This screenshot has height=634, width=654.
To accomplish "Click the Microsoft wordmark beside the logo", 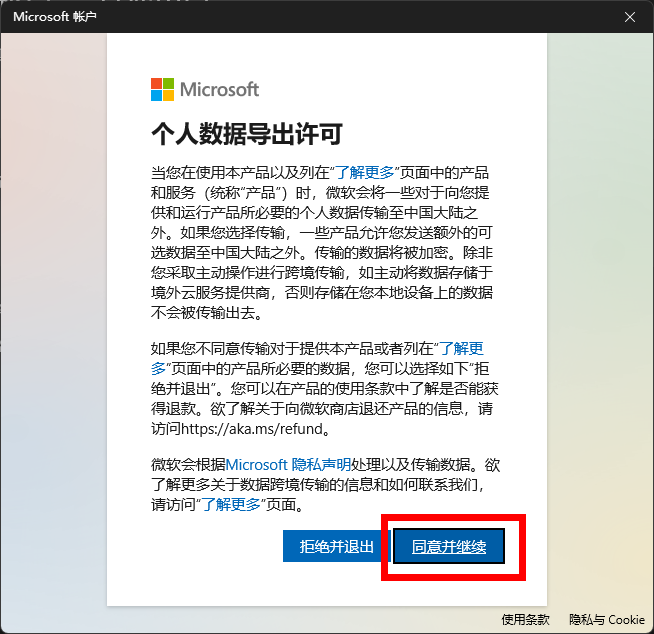I will 219,89.
